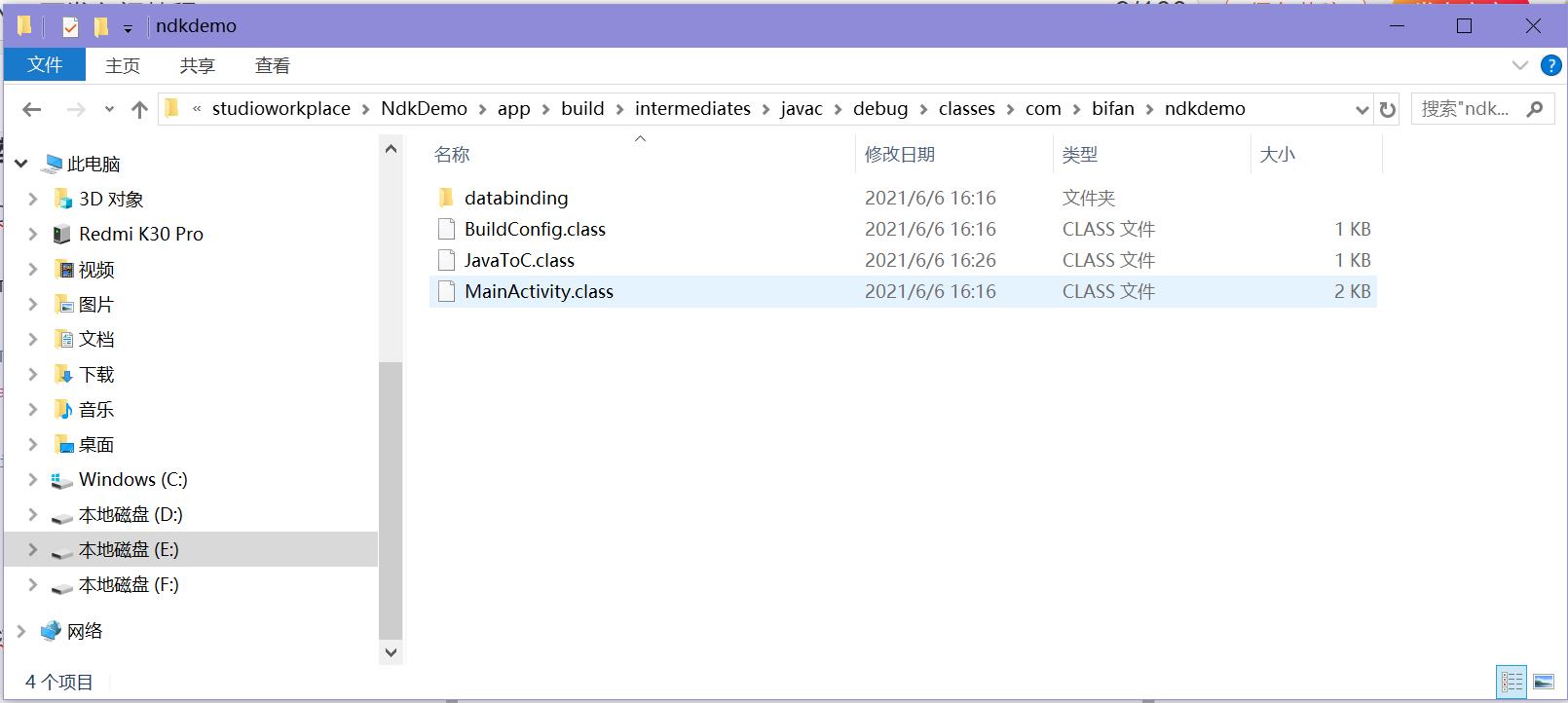Click navigation pane scrollbar down arrow
Viewport: 1568px width, 703px height.
391,652
